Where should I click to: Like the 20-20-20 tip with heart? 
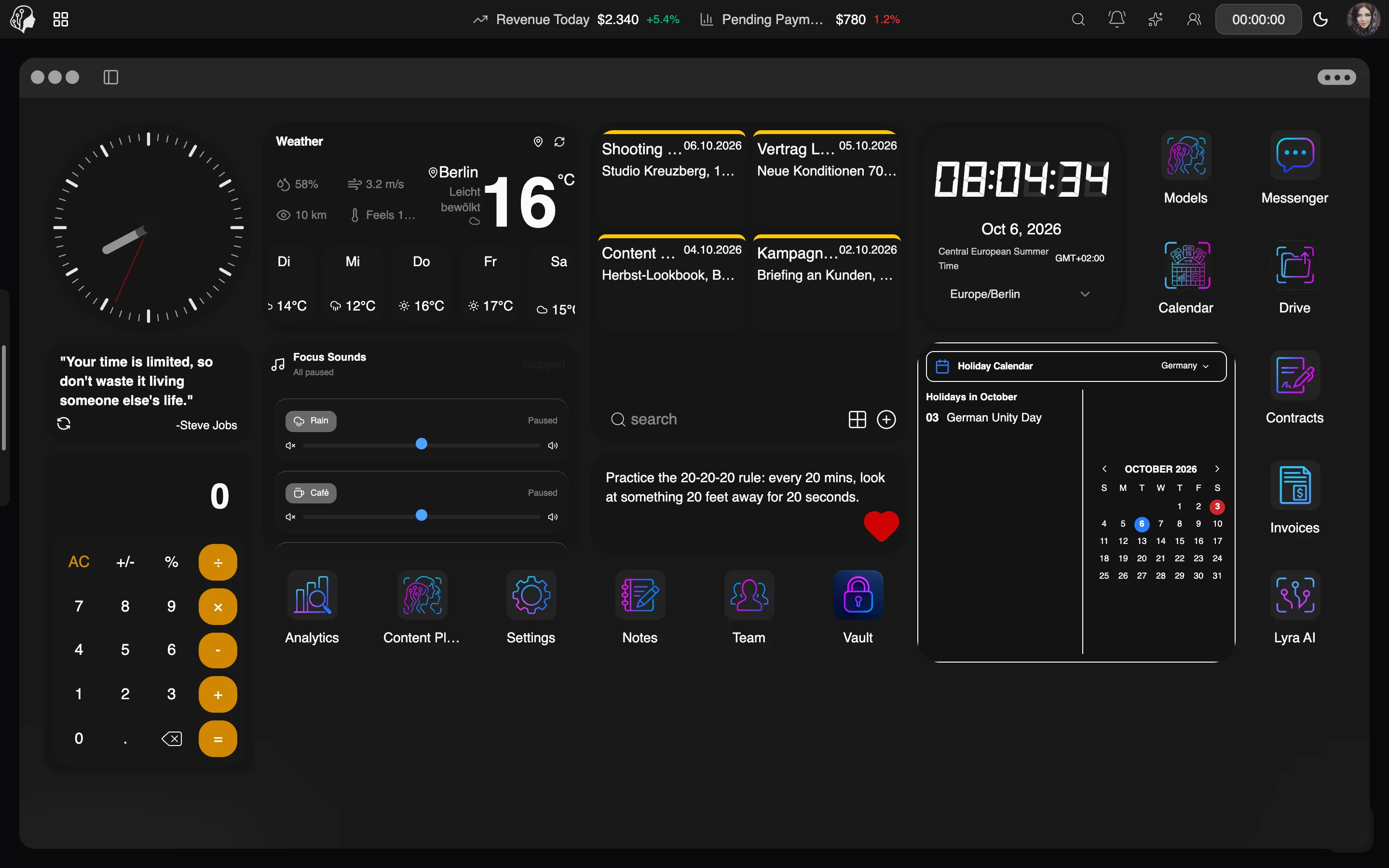click(881, 526)
